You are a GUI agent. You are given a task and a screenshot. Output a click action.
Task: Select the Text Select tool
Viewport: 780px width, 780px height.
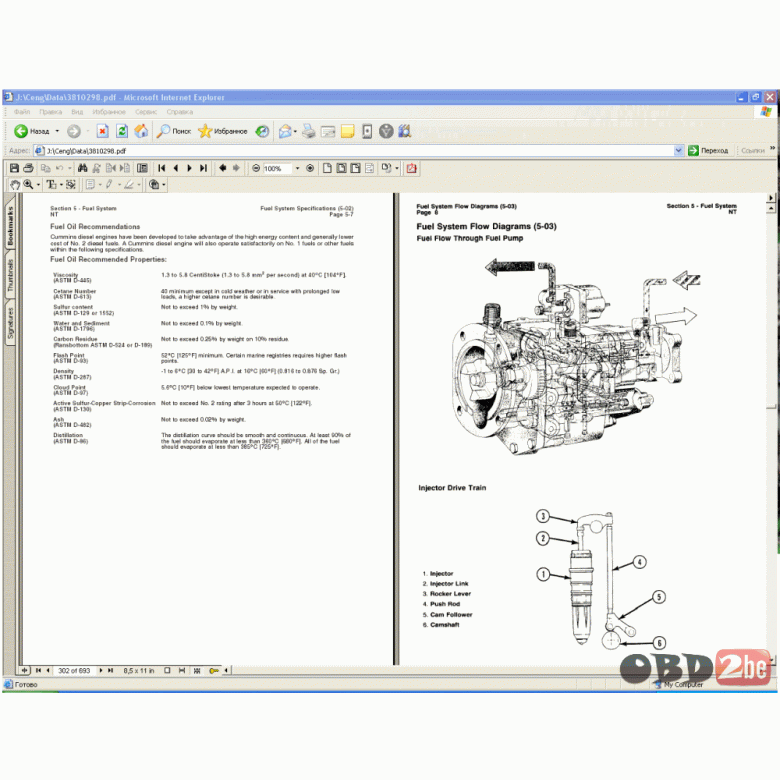click(51, 185)
